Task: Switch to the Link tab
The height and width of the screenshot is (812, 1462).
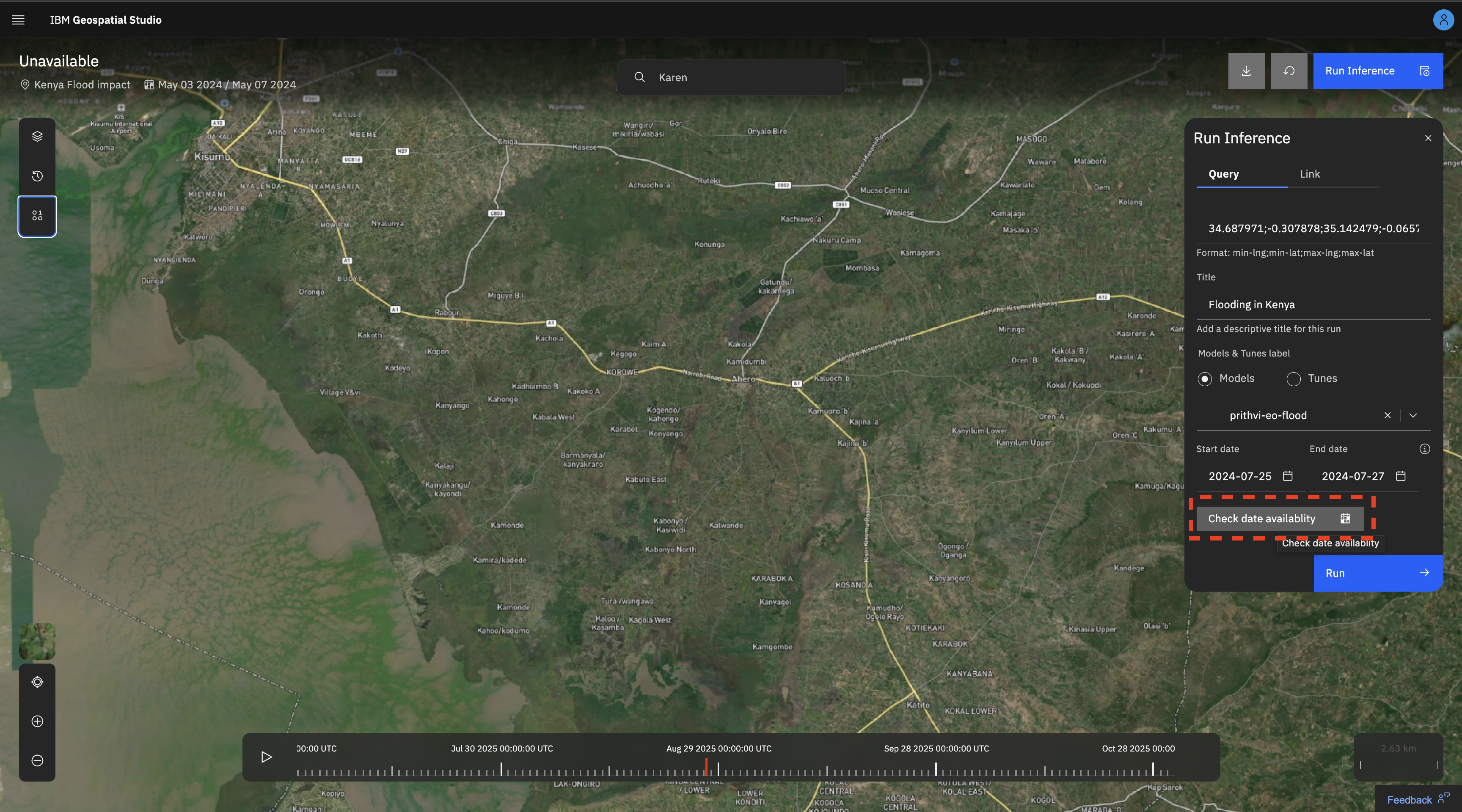Action: tap(1309, 174)
